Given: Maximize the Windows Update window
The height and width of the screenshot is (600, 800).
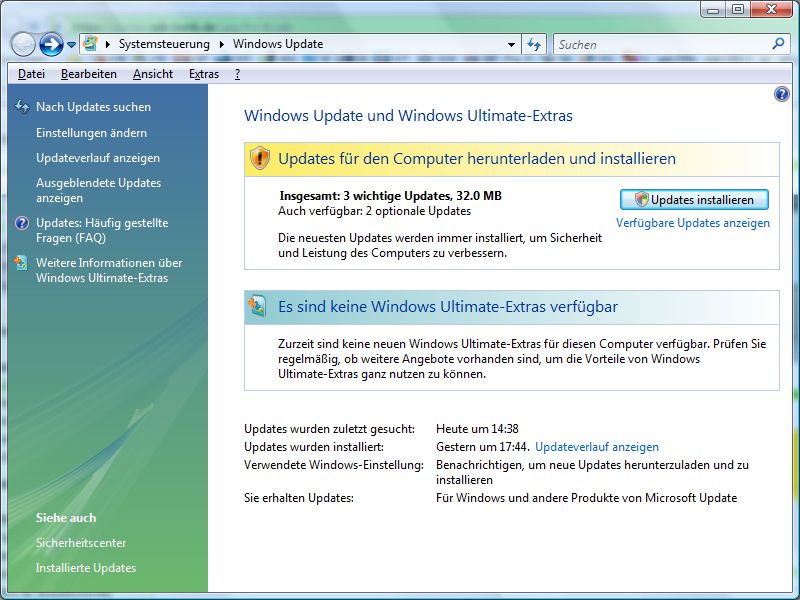Looking at the screenshot, I should pos(738,9).
